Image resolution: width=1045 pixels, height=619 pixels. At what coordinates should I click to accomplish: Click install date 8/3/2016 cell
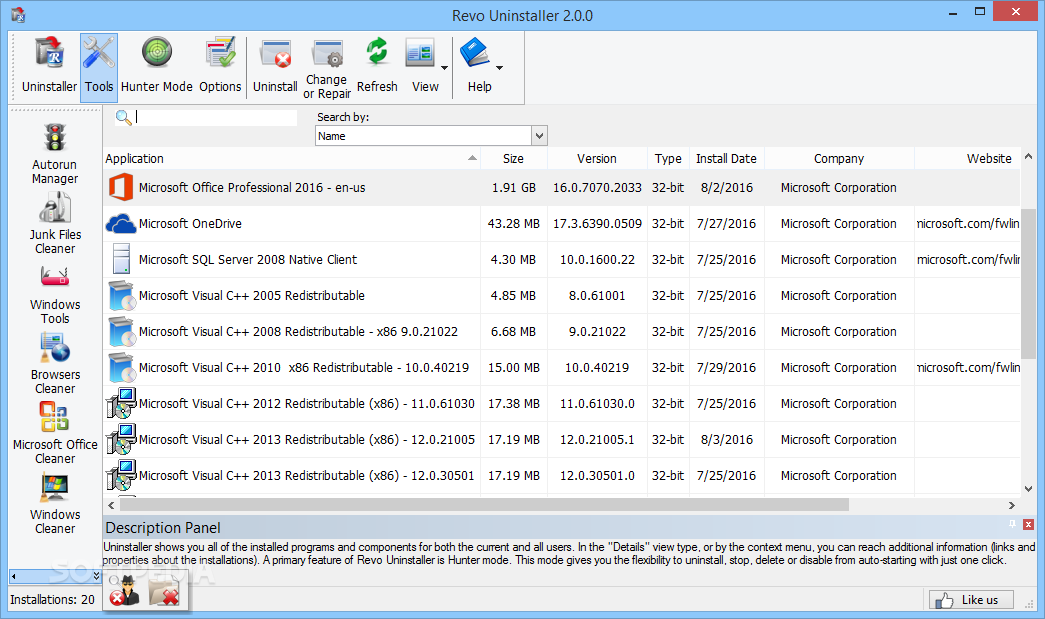(726, 440)
